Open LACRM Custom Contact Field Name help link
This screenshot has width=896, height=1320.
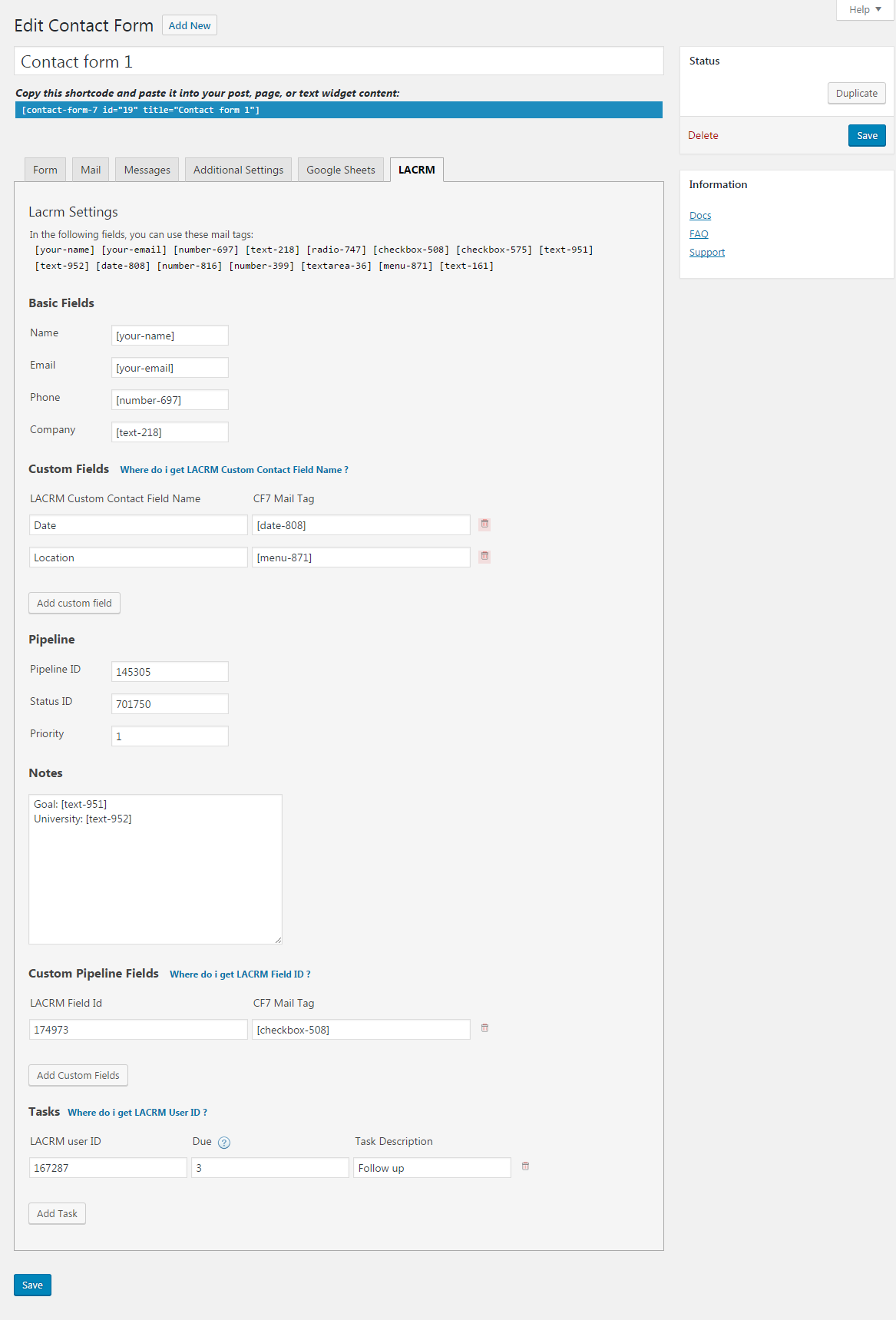[234, 470]
